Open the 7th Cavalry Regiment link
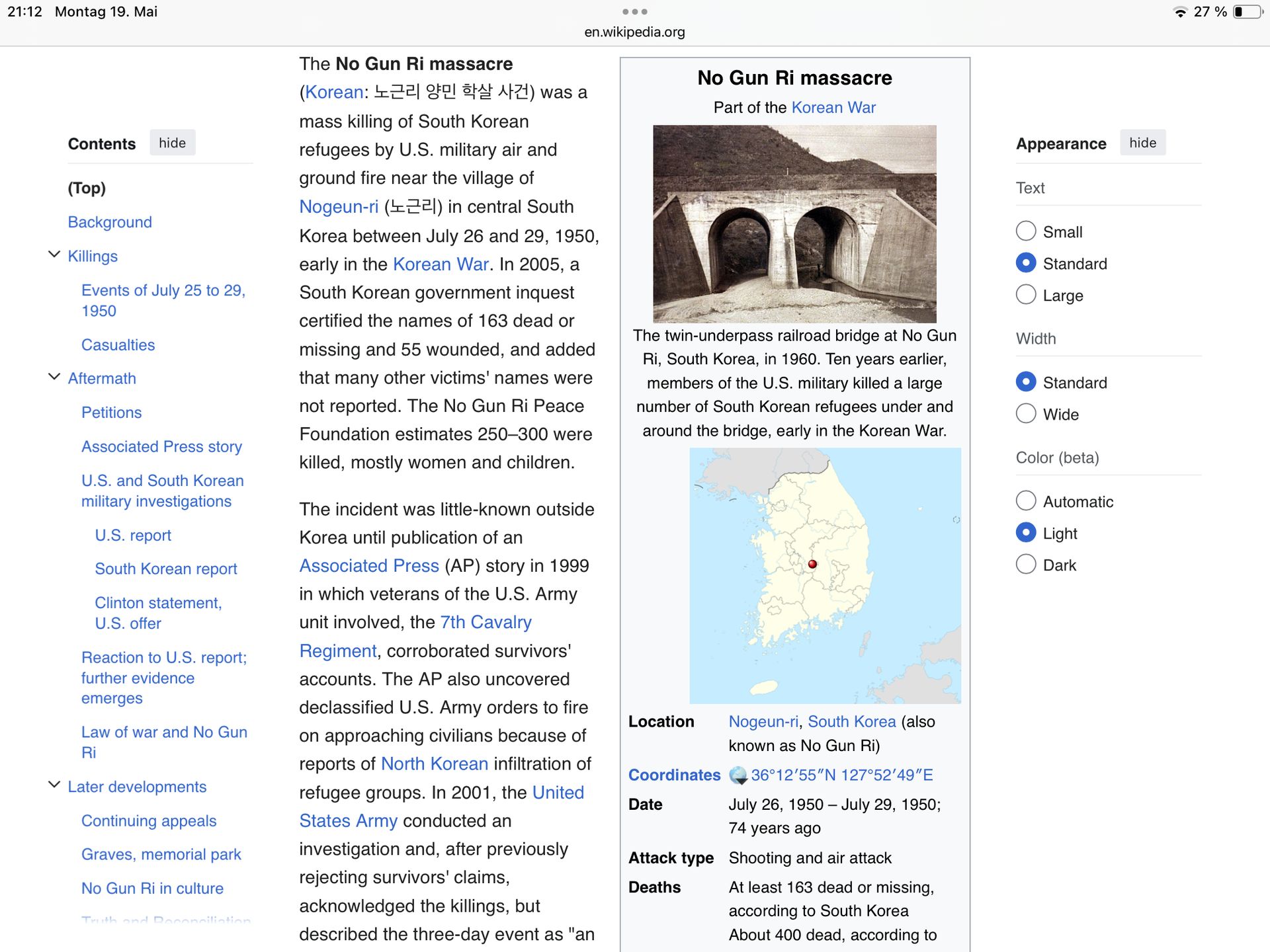Screen dimensions: 1270x952 click(x=486, y=623)
